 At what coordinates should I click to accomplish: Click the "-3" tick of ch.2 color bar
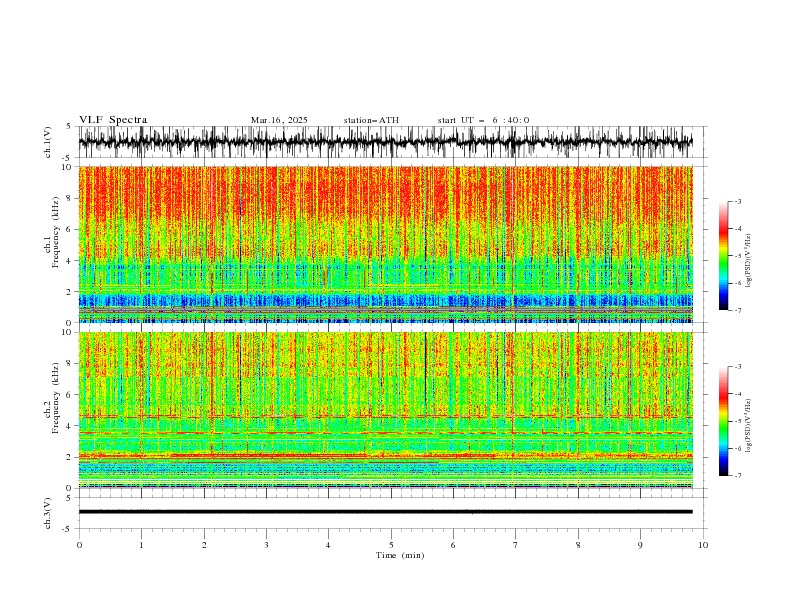[737, 367]
